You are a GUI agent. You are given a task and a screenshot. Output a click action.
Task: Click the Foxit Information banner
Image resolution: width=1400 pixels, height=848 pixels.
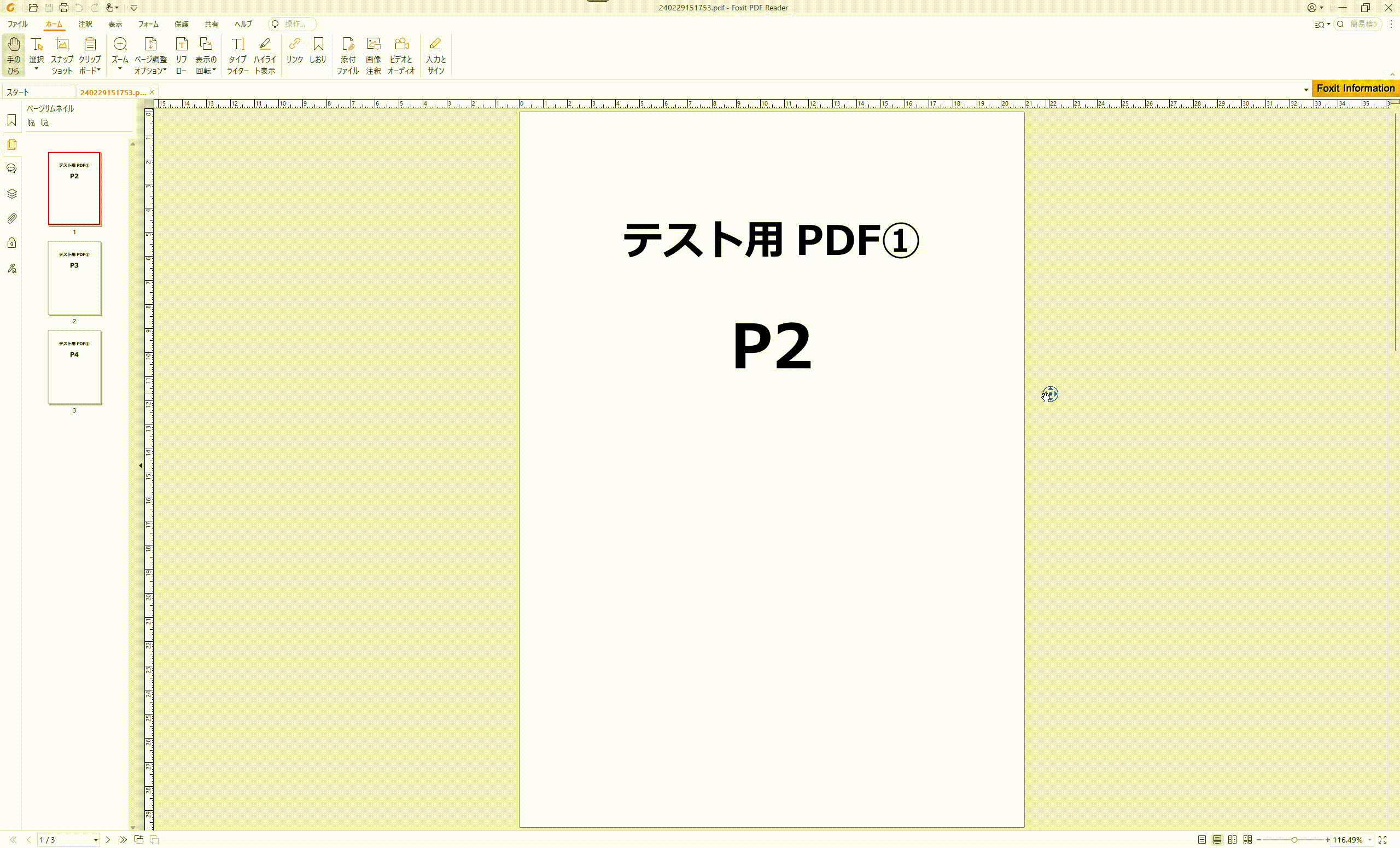[x=1355, y=88]
